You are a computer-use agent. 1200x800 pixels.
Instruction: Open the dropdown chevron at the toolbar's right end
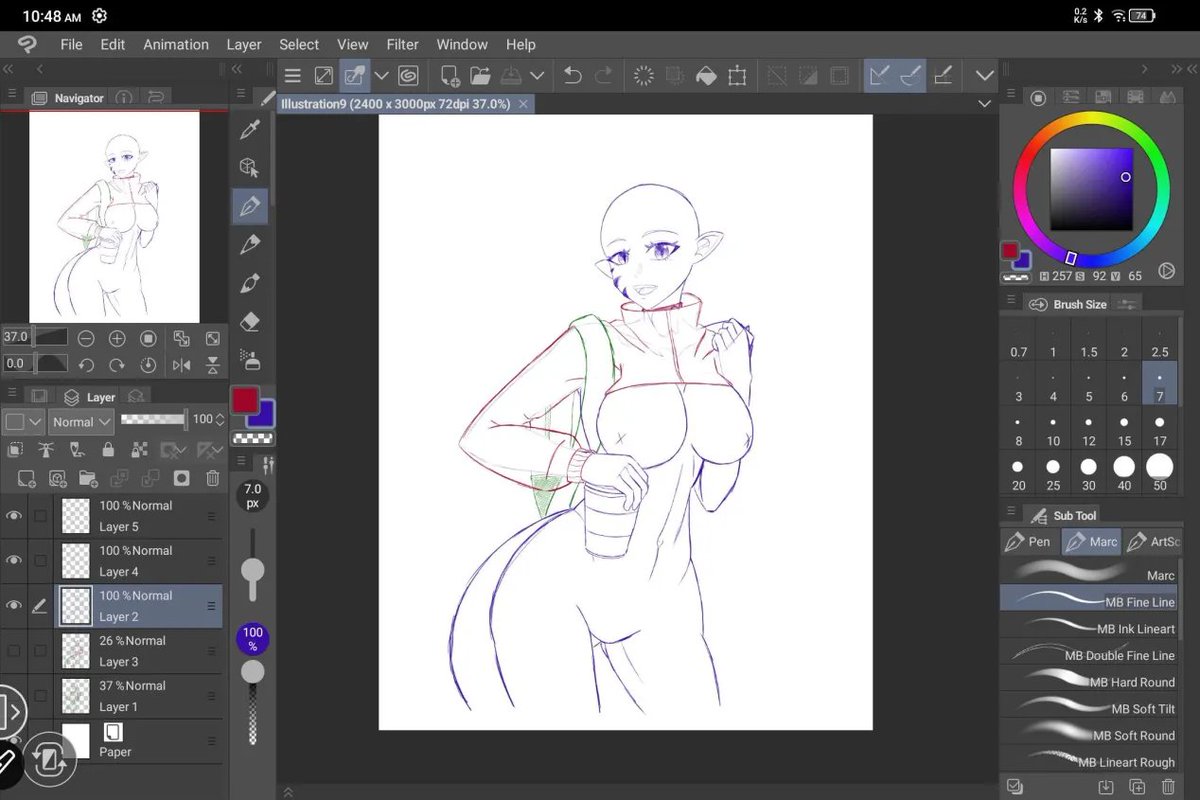click(983, 75)
